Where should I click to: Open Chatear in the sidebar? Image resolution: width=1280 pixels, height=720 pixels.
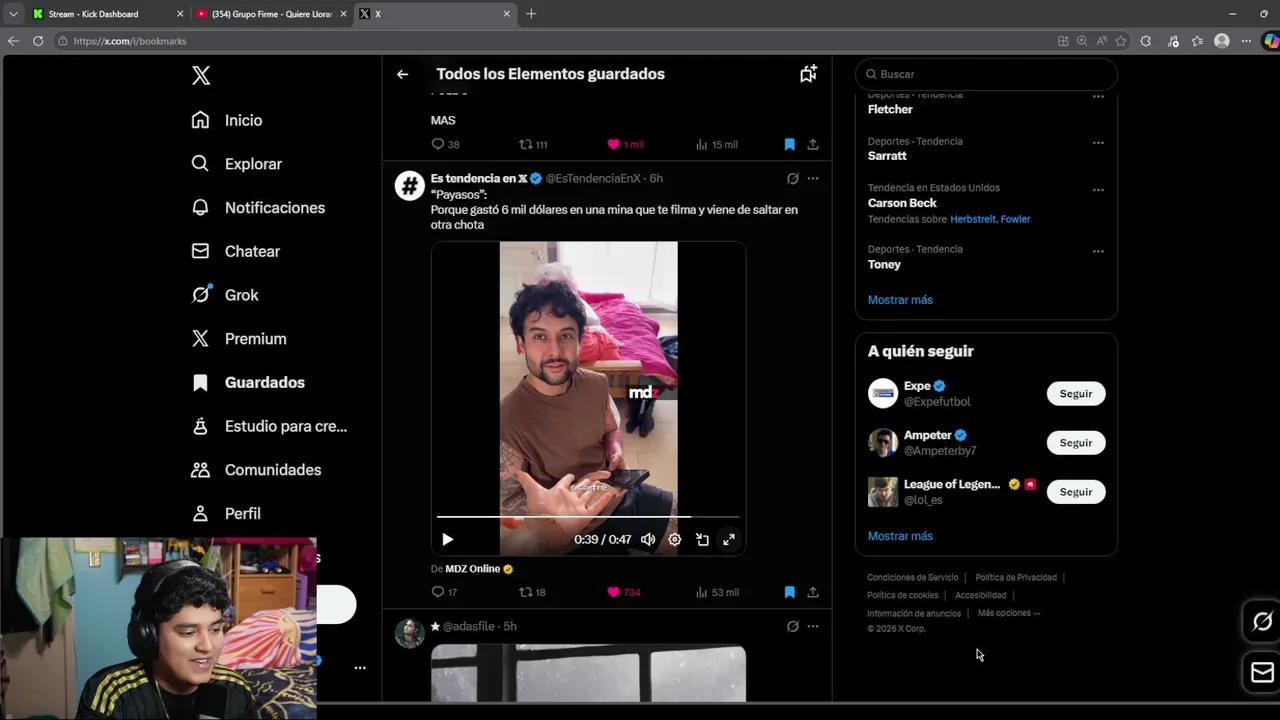tap(236, 251)
